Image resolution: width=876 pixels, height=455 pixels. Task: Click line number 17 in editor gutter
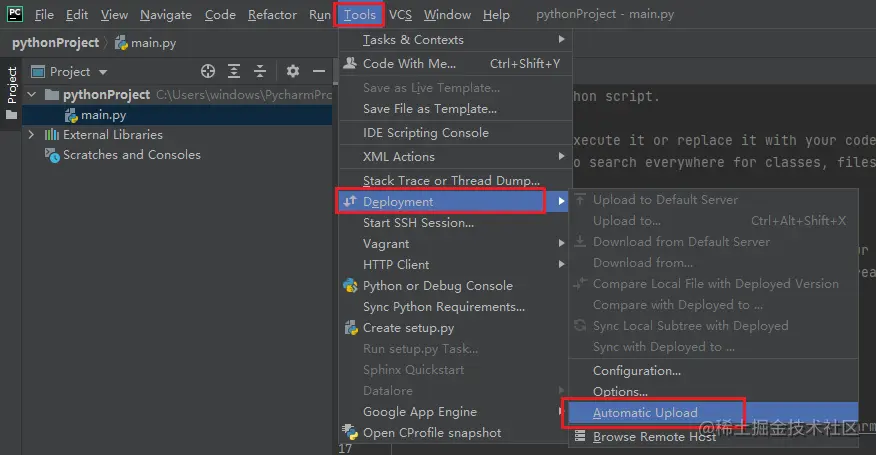click(x=345, y=448)
